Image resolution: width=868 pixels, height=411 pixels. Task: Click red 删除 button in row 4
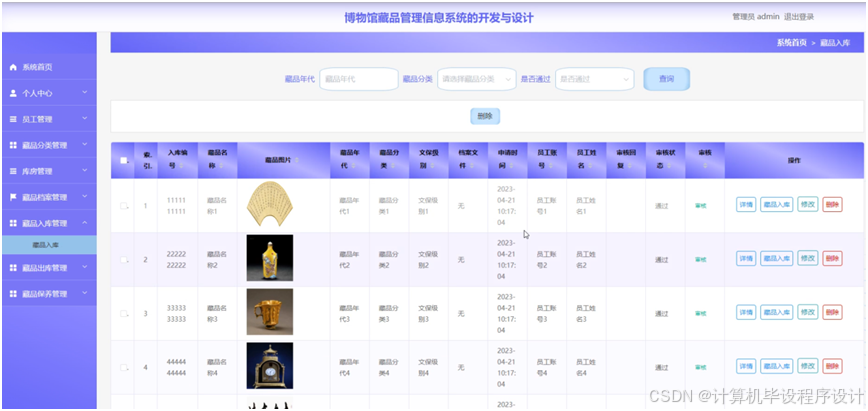point(832,366)
